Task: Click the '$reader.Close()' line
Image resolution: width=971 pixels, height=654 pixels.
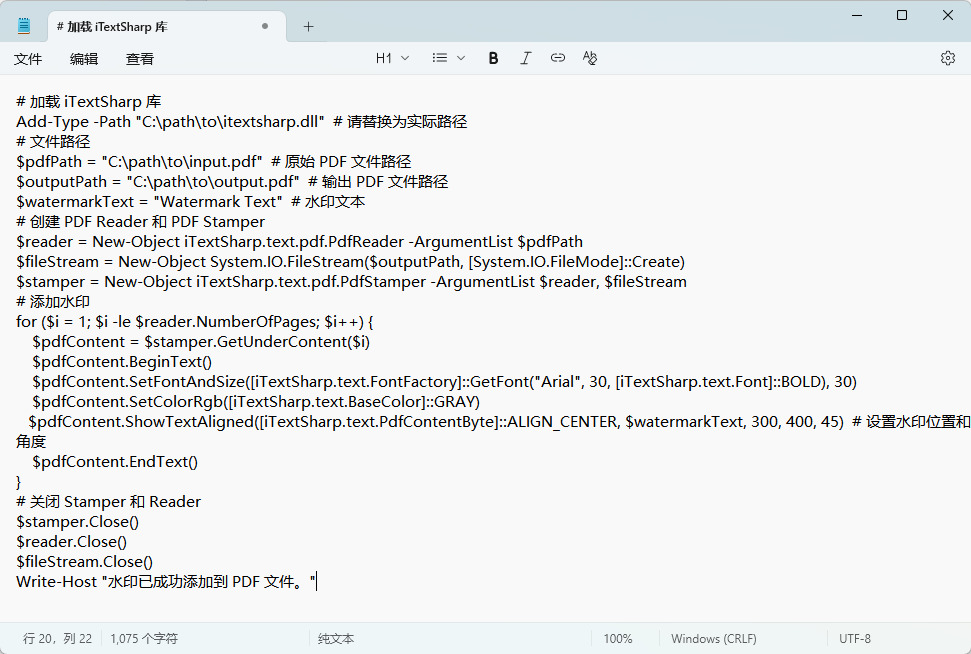Action: [72, 542]
